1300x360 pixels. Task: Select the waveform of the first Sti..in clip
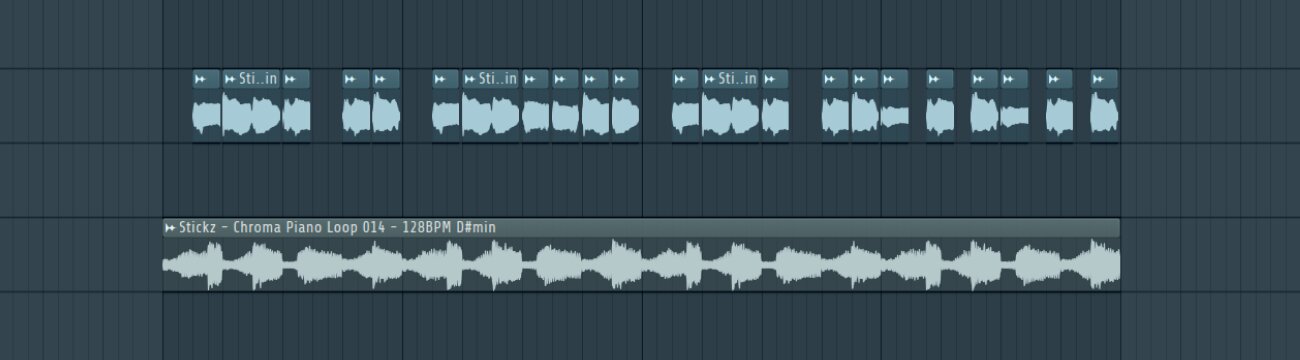click(251, 115)
